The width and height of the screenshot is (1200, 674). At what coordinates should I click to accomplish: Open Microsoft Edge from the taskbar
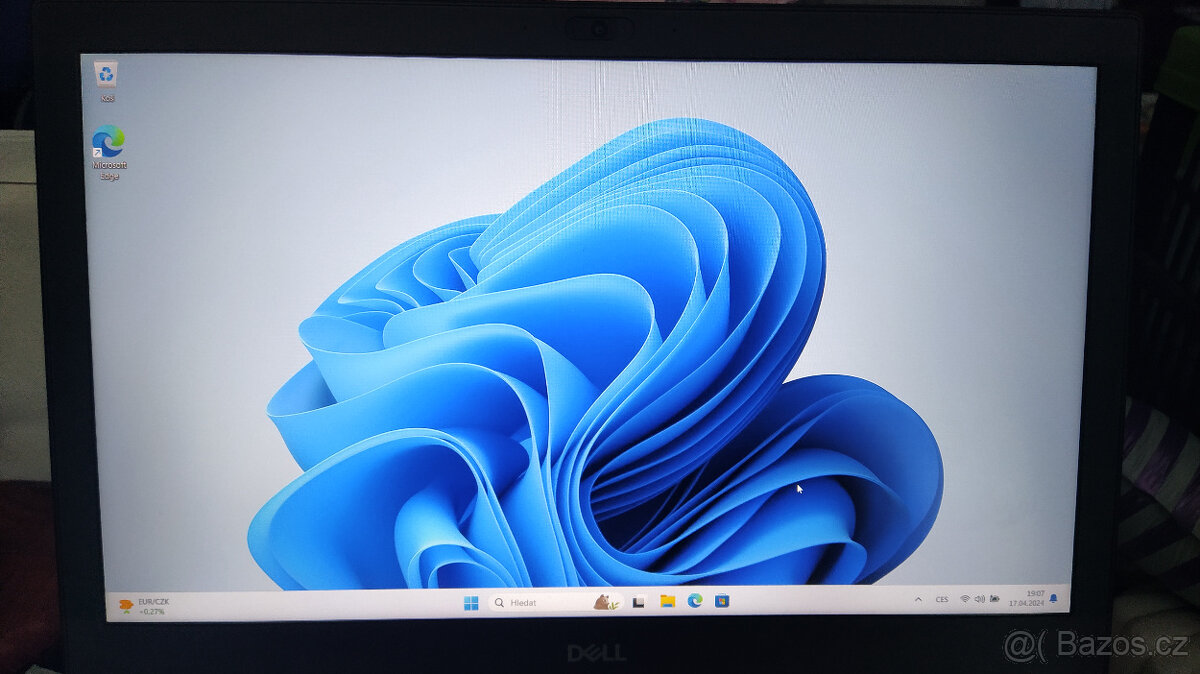[x=694, y=600]
